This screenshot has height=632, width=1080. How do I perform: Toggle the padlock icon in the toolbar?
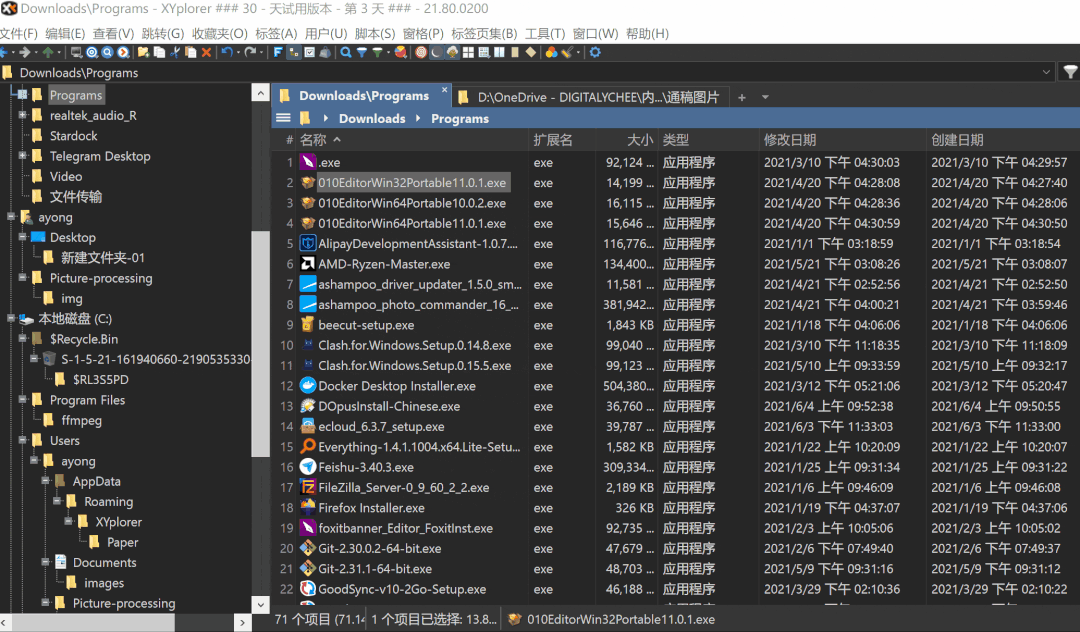(x=325, y=52)
